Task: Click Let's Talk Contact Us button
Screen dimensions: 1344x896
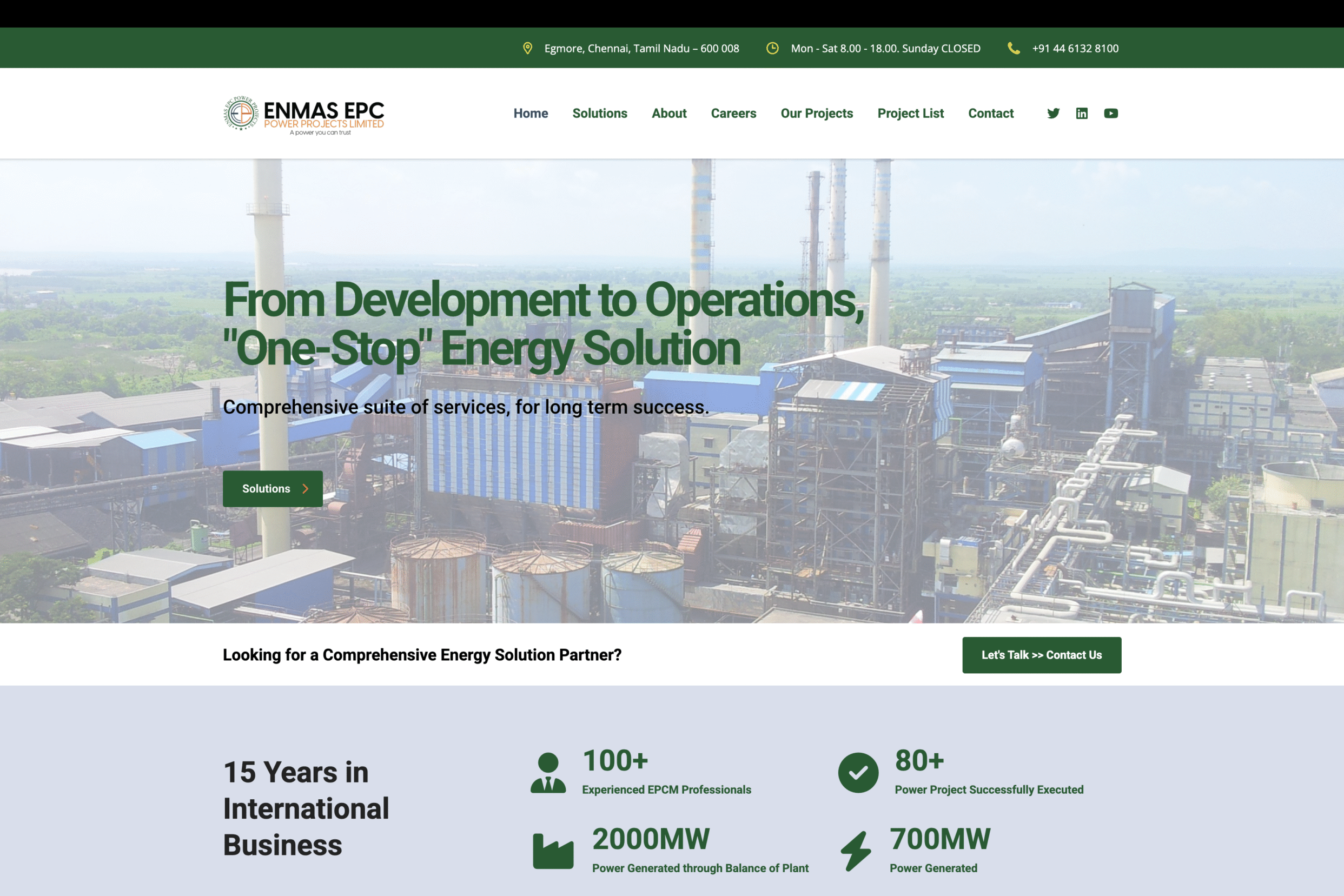Action: (x=1041, y=655)
